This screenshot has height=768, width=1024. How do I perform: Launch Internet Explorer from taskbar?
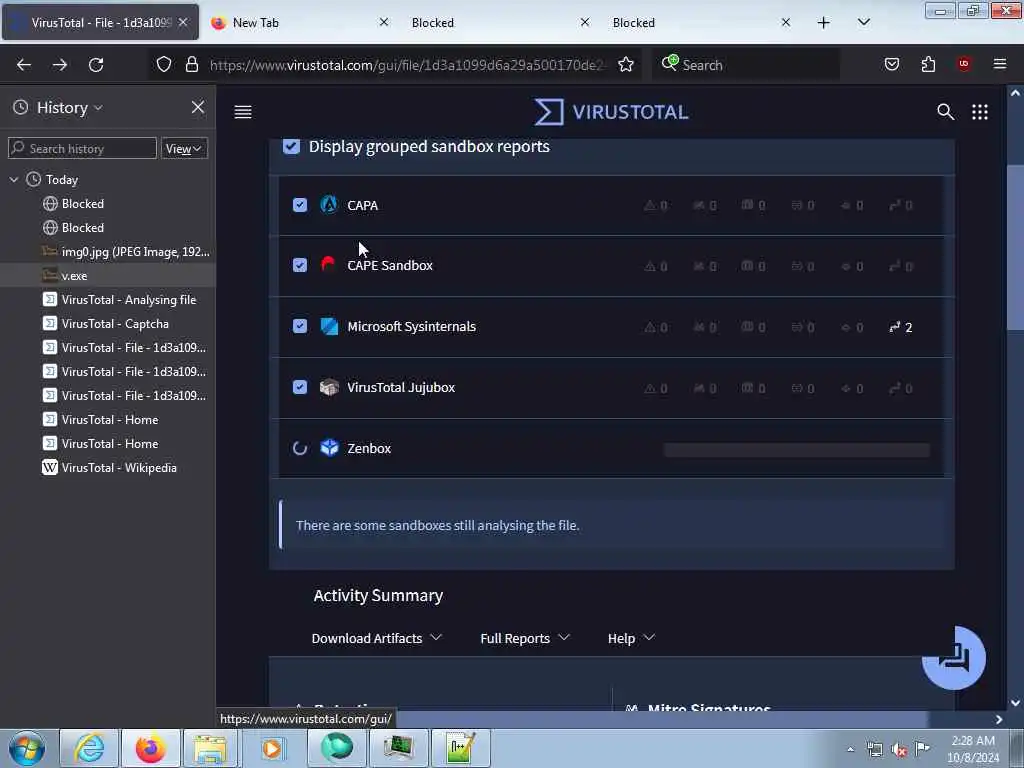(x=89, y=748)
